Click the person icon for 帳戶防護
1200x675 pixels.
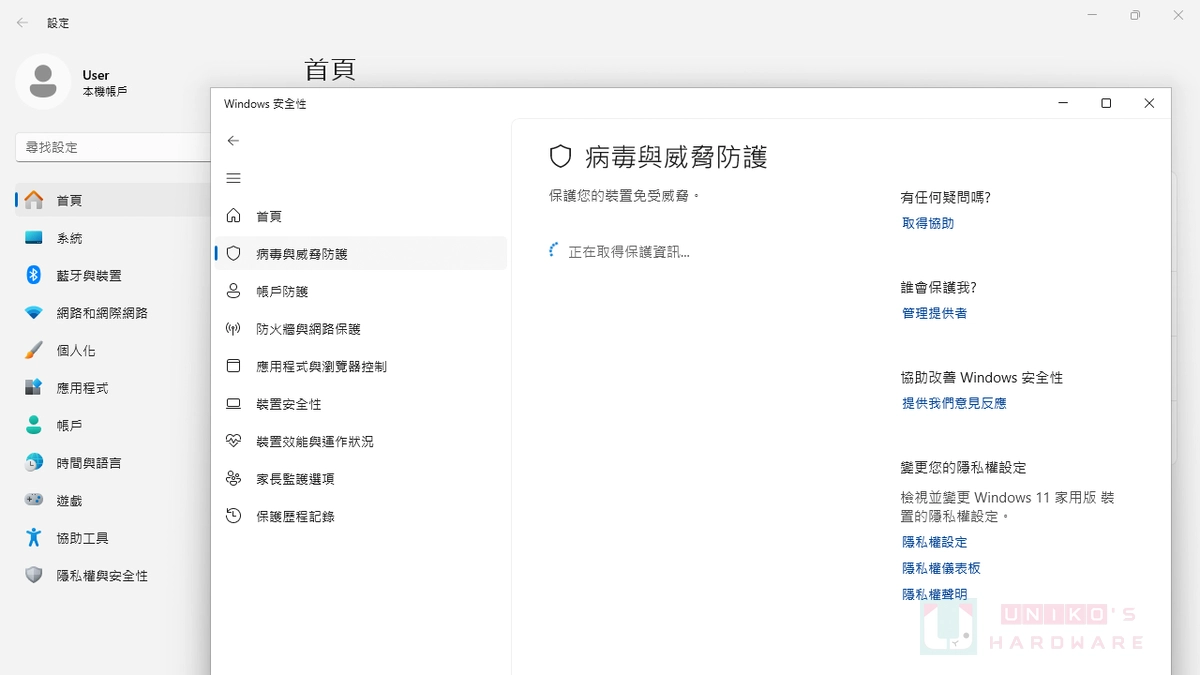(x=233, y=291)
